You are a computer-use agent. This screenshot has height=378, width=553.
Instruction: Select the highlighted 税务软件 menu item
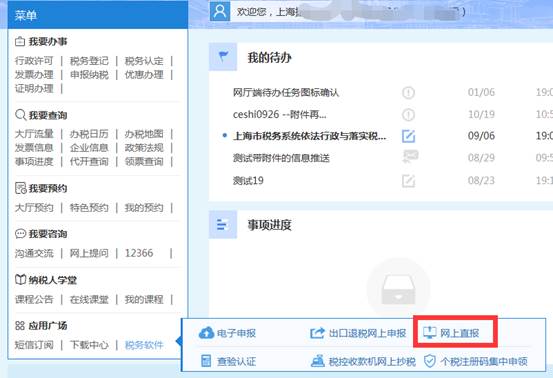click(144, 345)
